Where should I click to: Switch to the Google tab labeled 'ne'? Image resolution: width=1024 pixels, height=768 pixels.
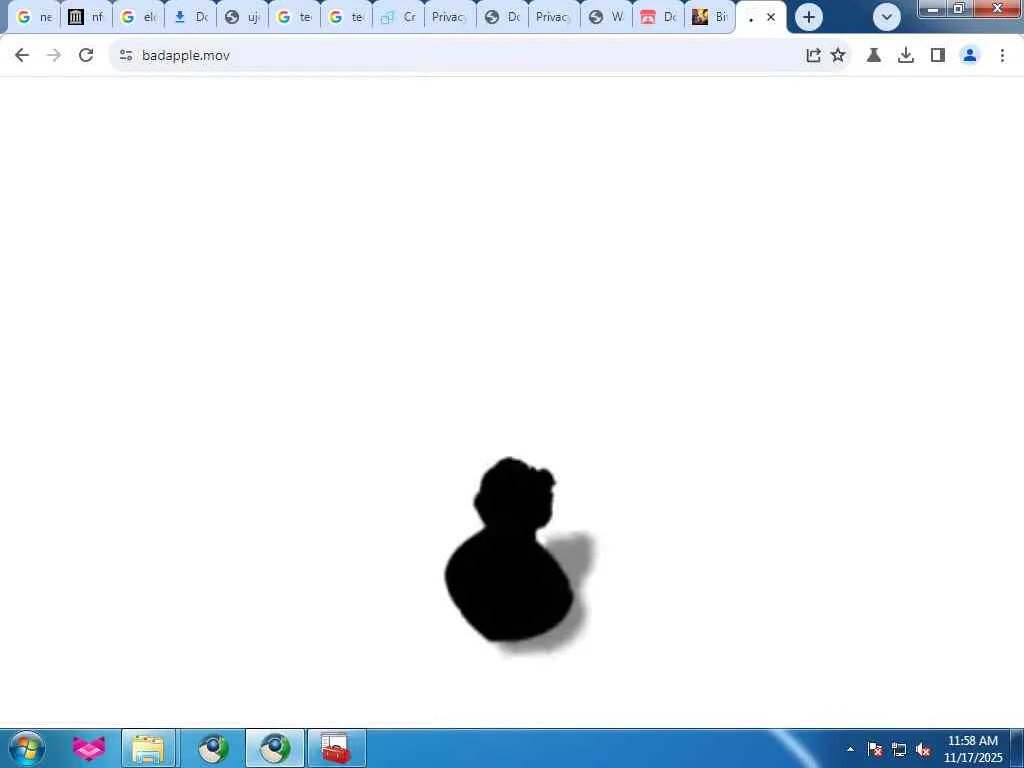(35, 18)
